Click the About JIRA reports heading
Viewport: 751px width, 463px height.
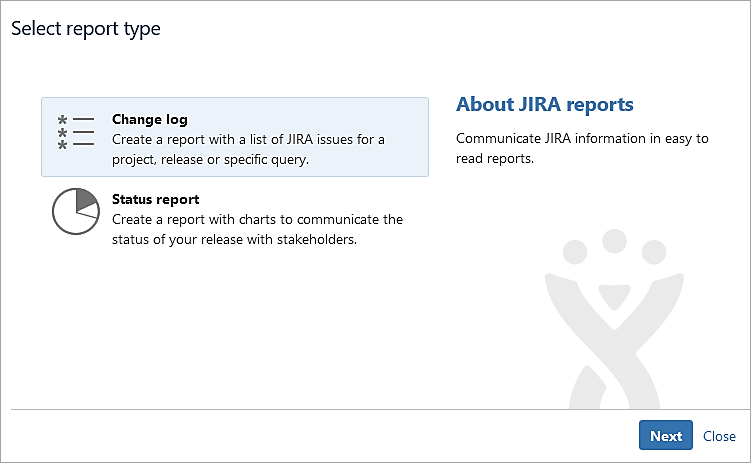(545, 104)
